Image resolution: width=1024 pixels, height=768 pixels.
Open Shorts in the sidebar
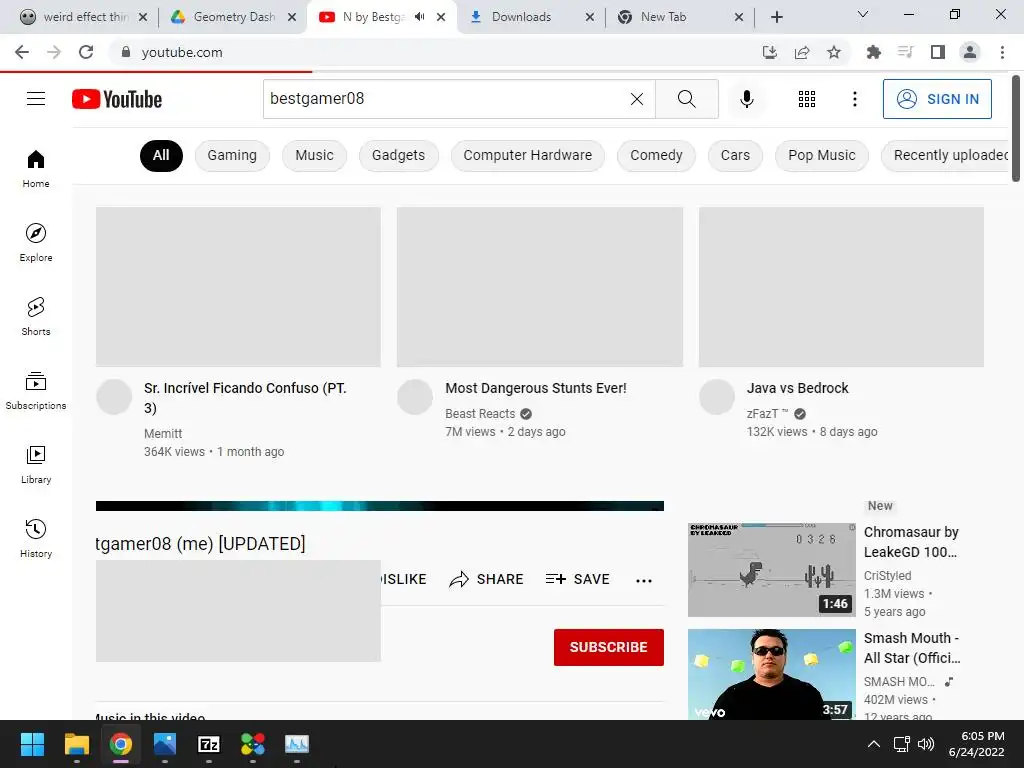[36, 316]
